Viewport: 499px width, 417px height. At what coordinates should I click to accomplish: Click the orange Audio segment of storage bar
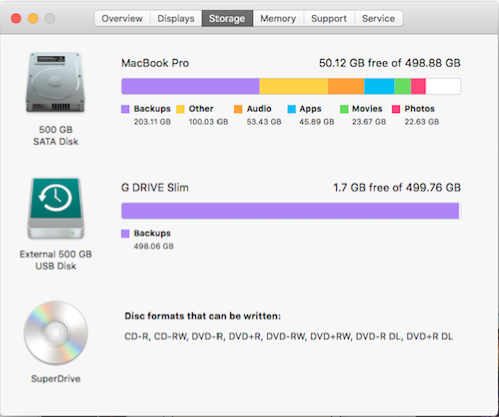(346, 86)
